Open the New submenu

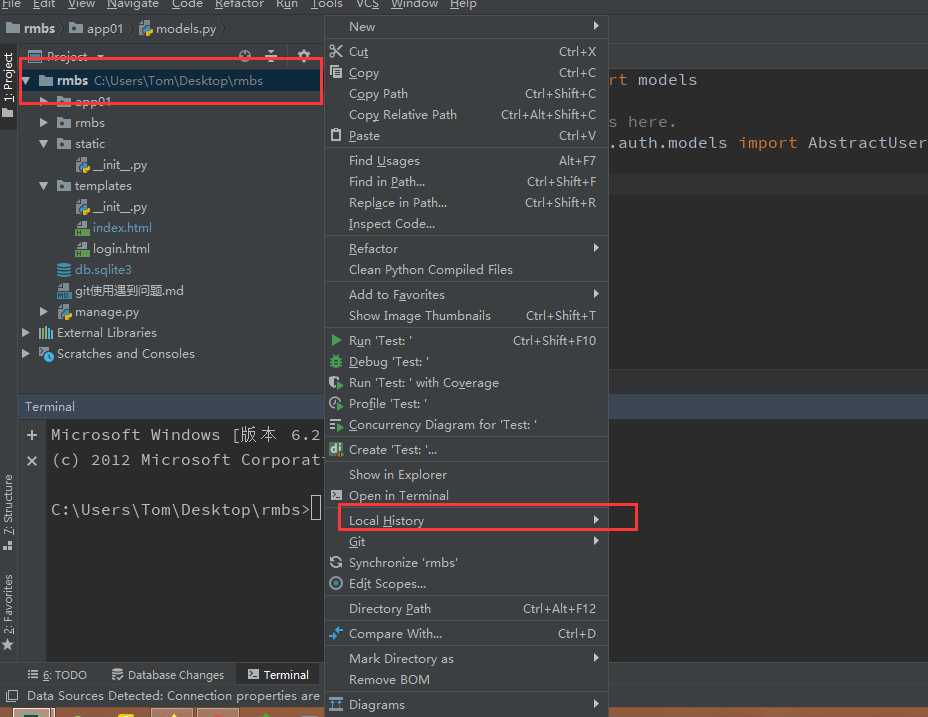point(466,26)
